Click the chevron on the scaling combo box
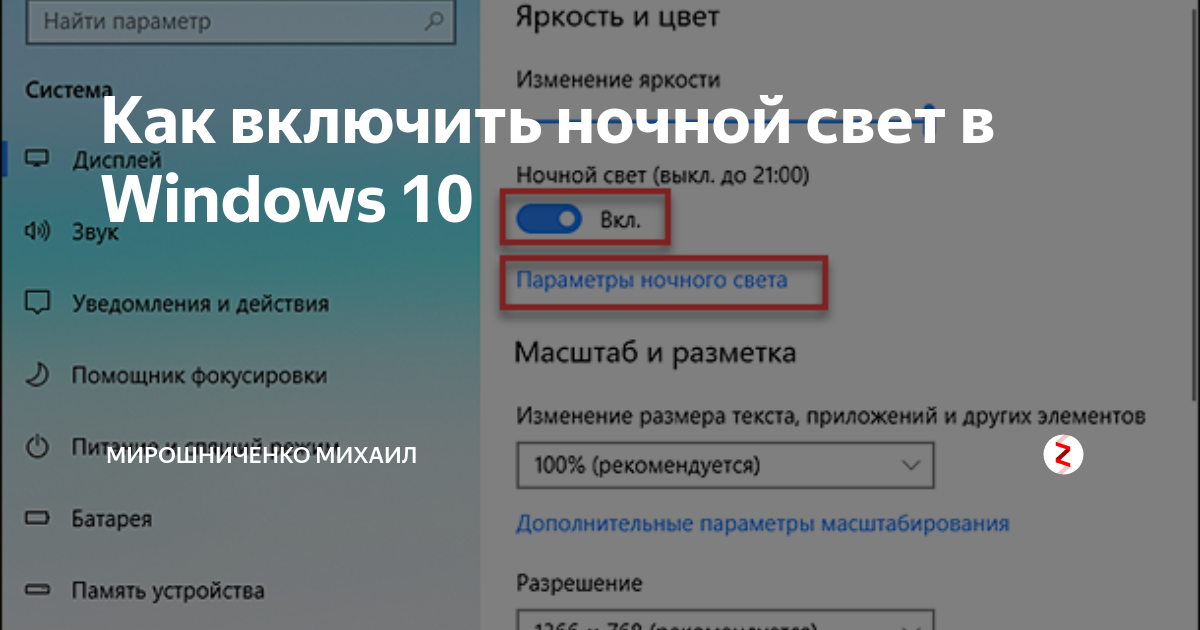The height and width of the screenshot is (630, 1200). (x=912, y=464)
